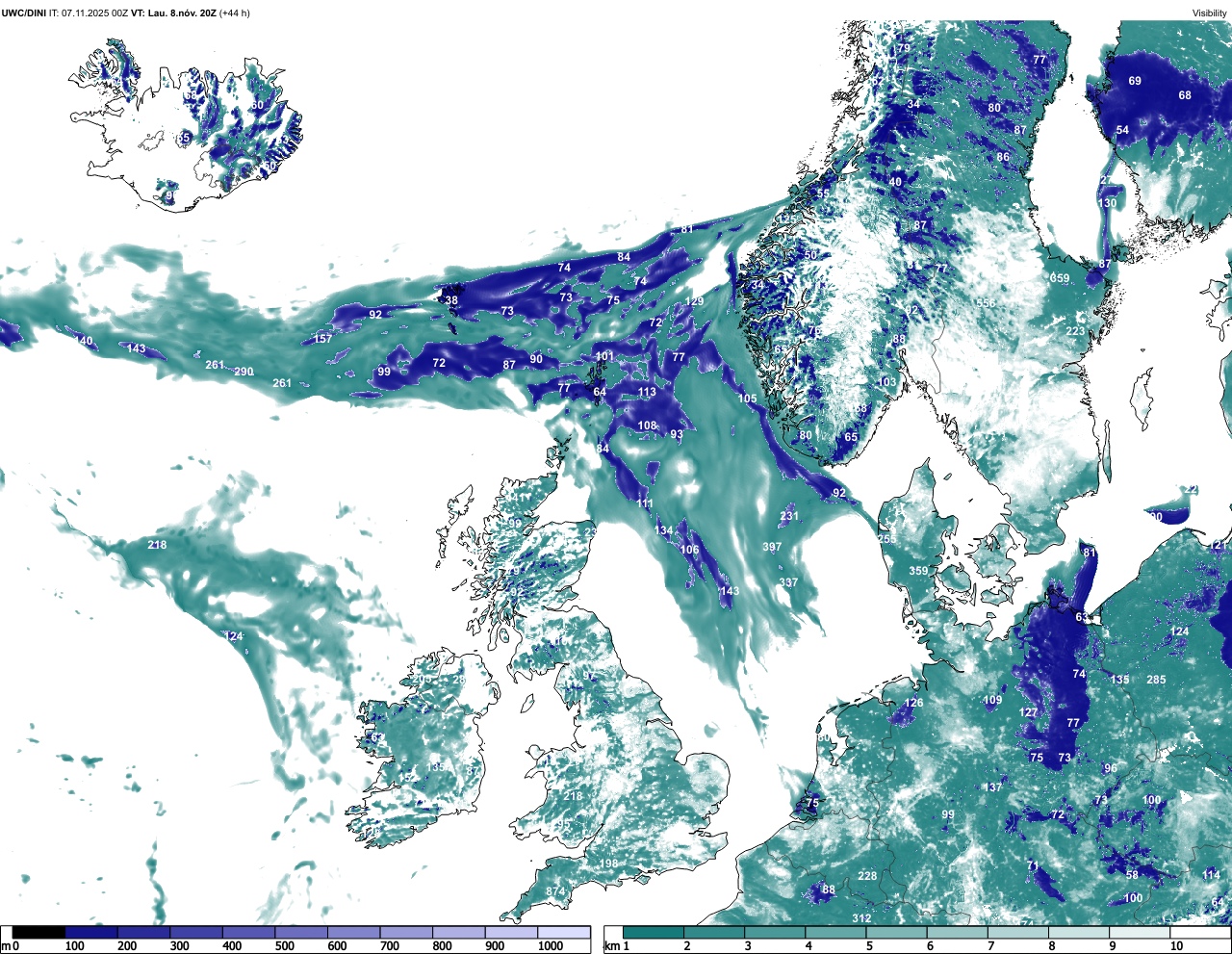Click the '1000' tick label in meter legend
The width and height of the screenshot is (1232, 954).
click(x=551, y=946)
